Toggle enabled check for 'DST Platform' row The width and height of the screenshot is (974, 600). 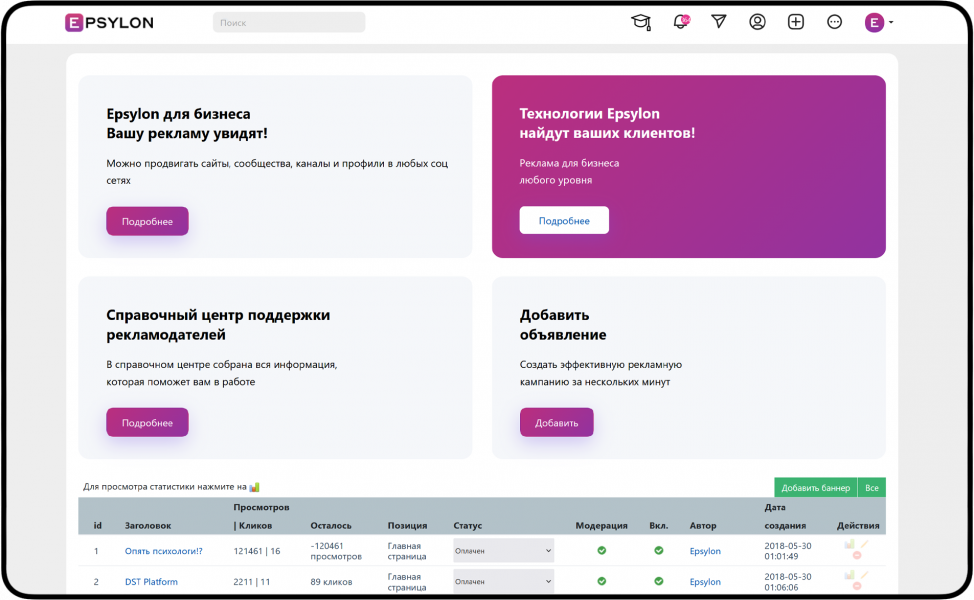coord(658,581)
